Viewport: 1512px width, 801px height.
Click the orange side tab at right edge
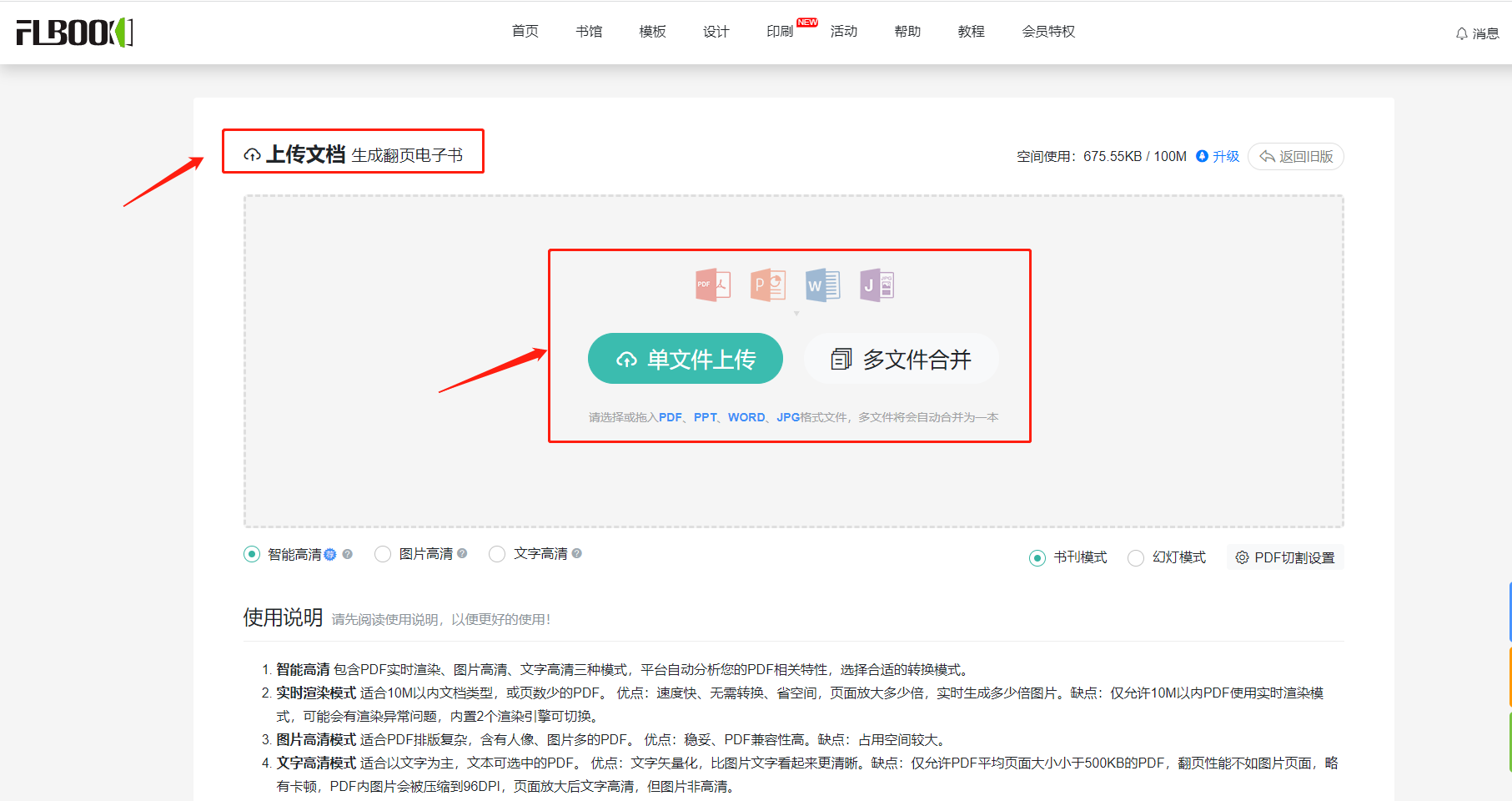(1509, 677)
